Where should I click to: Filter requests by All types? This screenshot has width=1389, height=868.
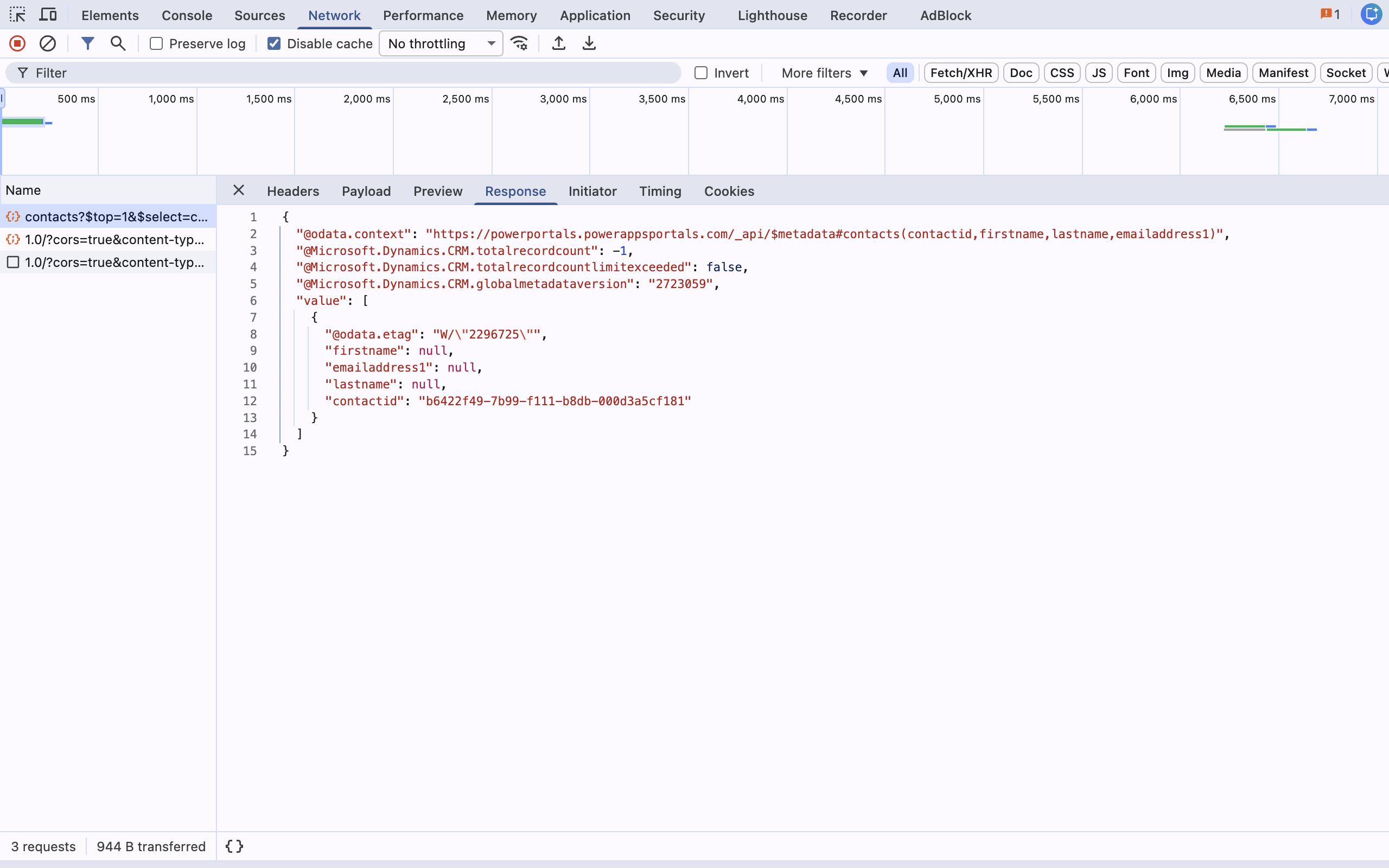(900, 73)
